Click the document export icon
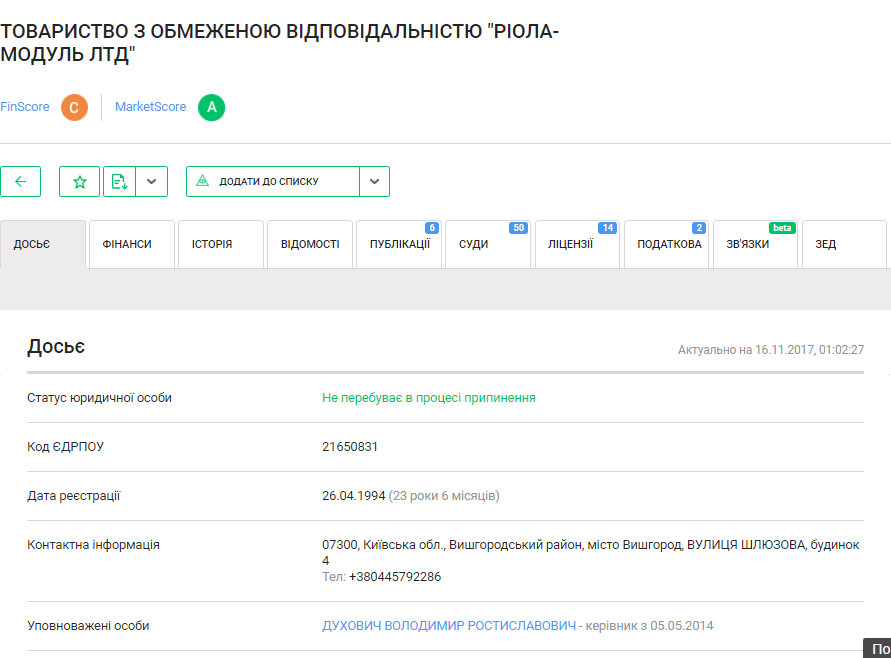891x658 pixels. [x=119, y=181]
